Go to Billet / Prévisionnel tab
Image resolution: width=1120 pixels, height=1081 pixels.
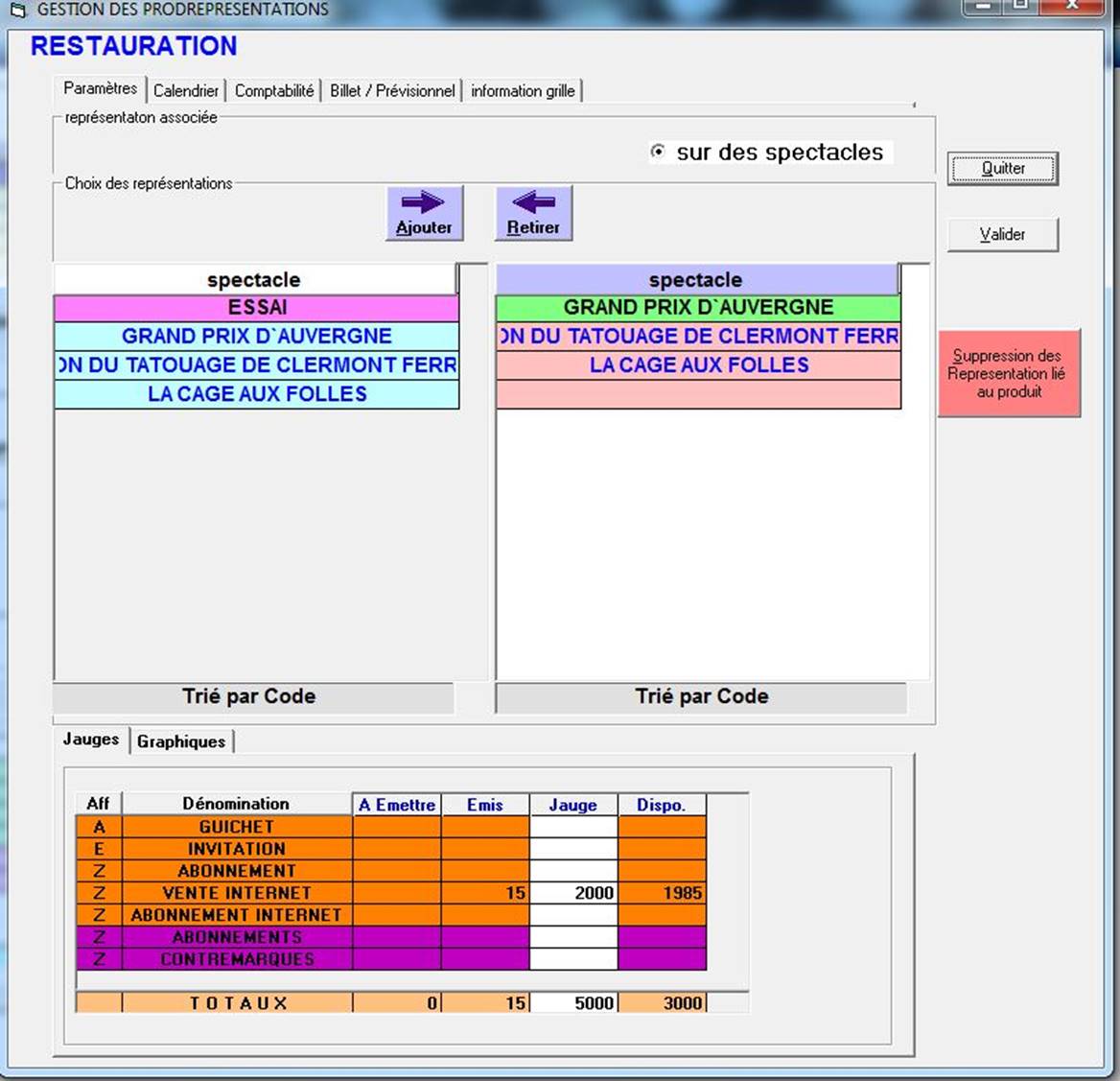click(x=392, y=91)
